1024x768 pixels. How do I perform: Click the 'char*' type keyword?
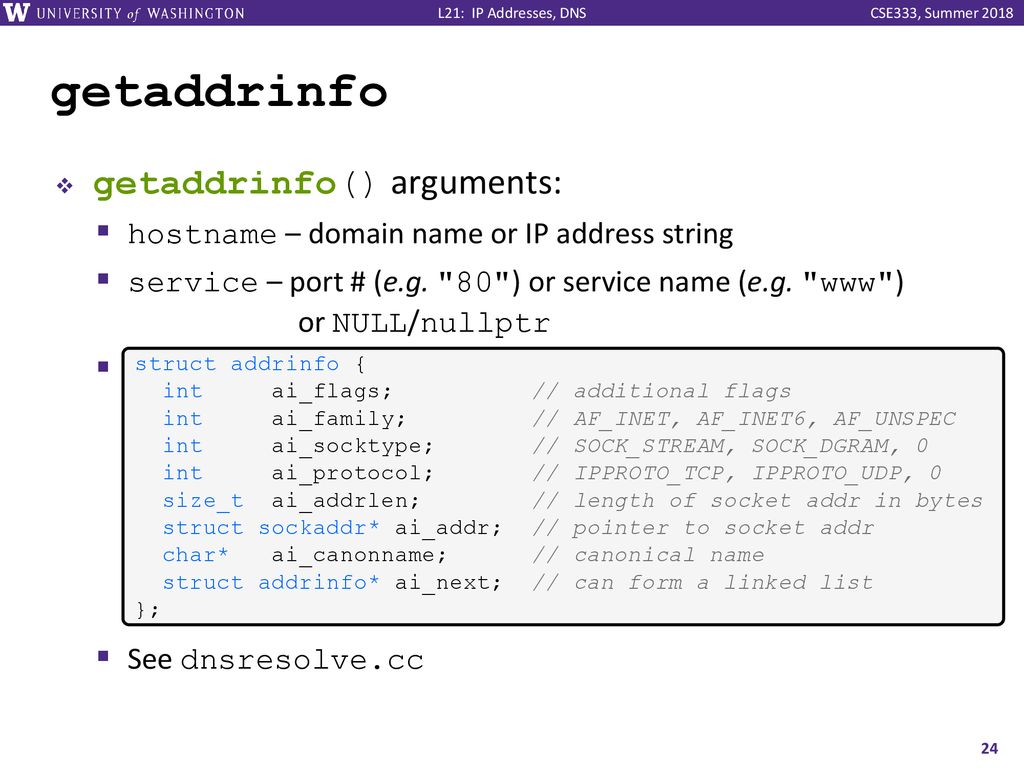(196, 555)
